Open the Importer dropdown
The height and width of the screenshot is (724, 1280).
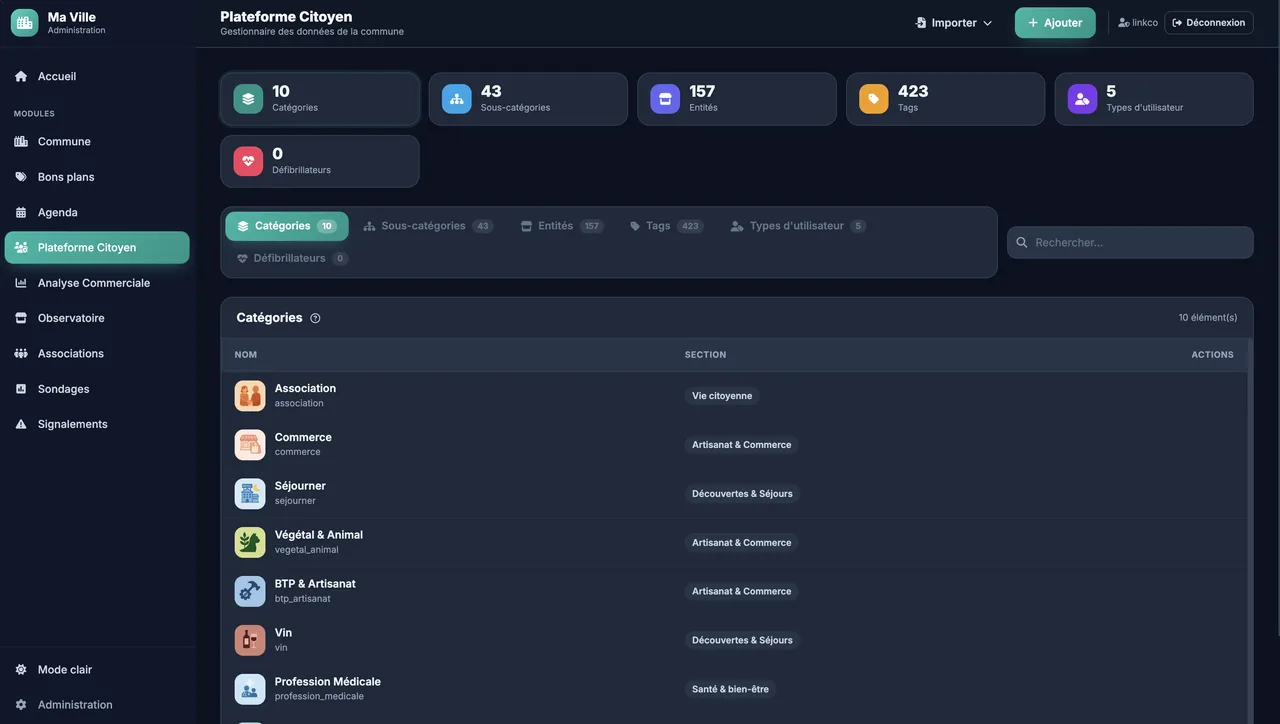pyautogui.click(x=954, y=23)
